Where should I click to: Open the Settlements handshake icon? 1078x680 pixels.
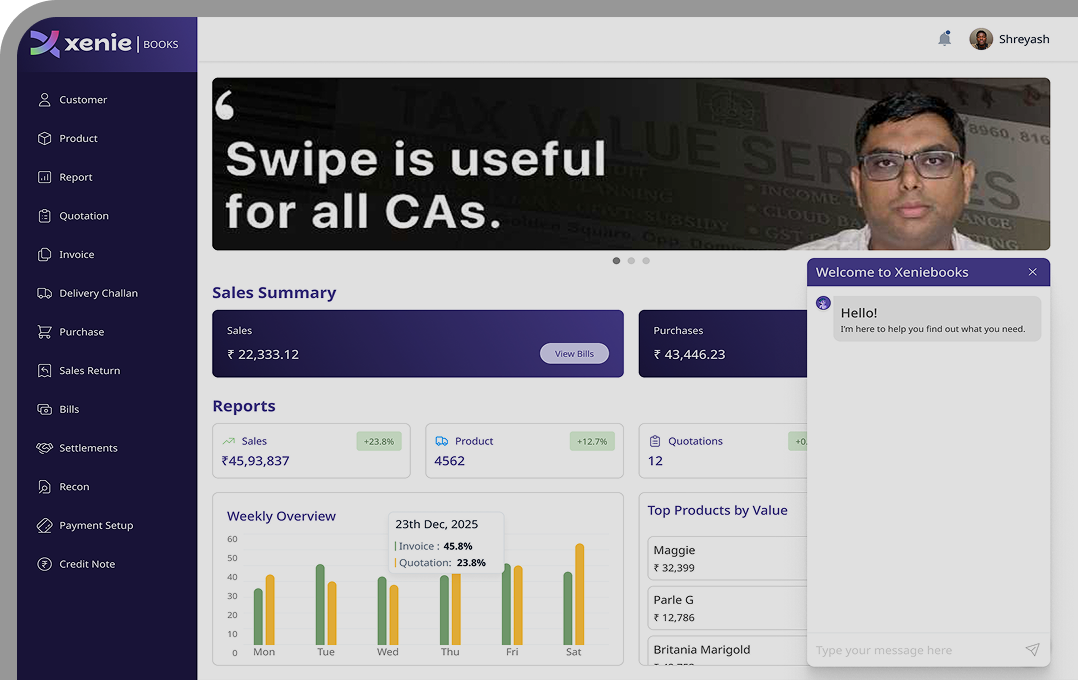click(x=44, y=448)
